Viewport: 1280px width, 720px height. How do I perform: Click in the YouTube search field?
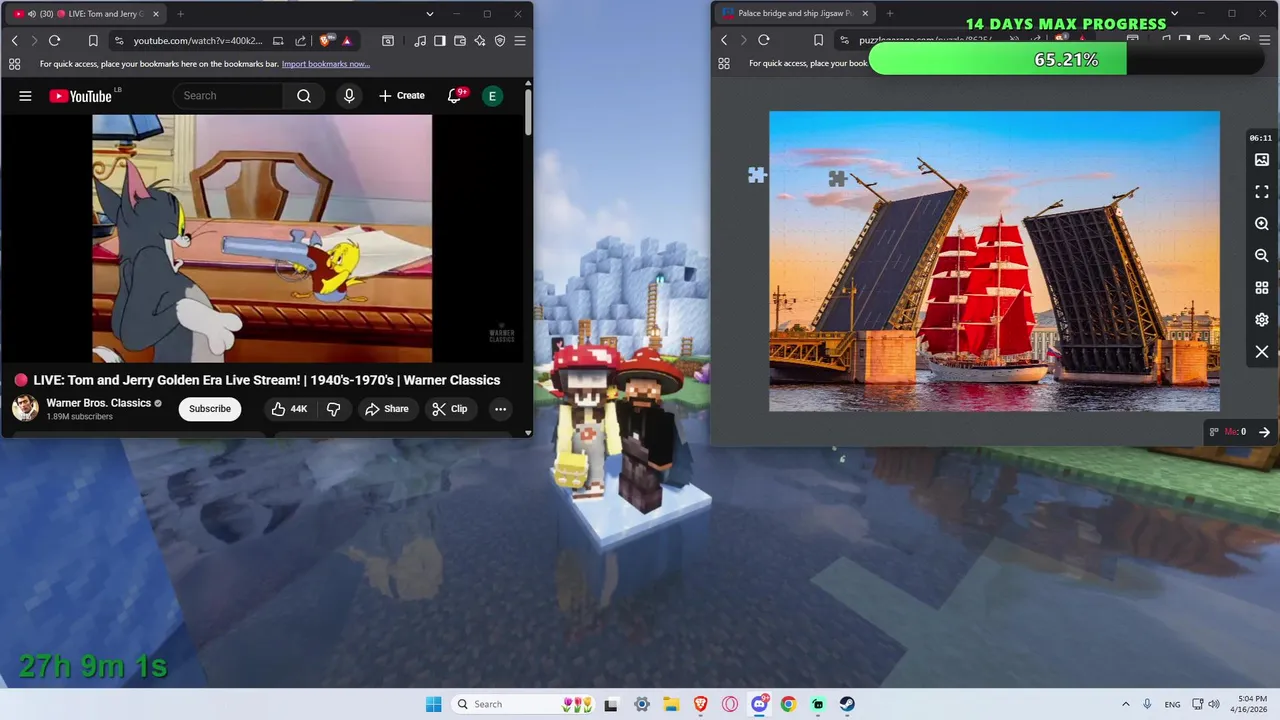point(228,96)
